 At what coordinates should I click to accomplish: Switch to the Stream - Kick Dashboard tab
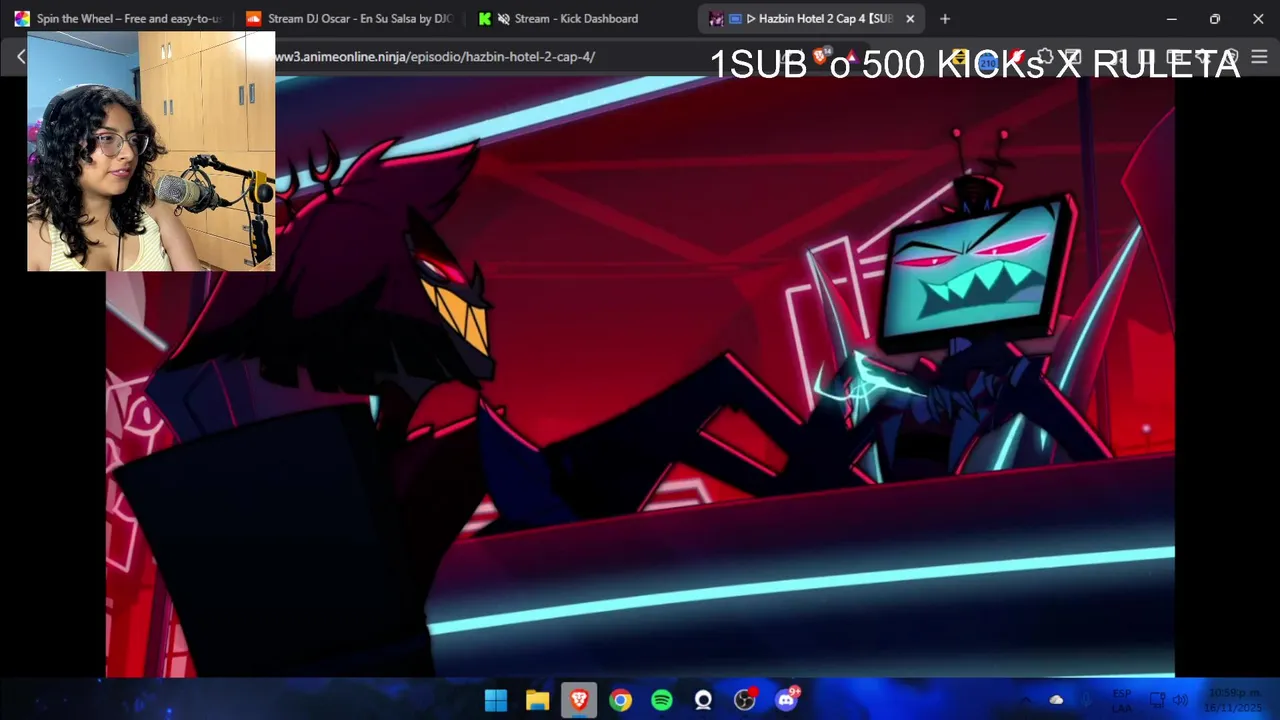(x=580, y=18)
